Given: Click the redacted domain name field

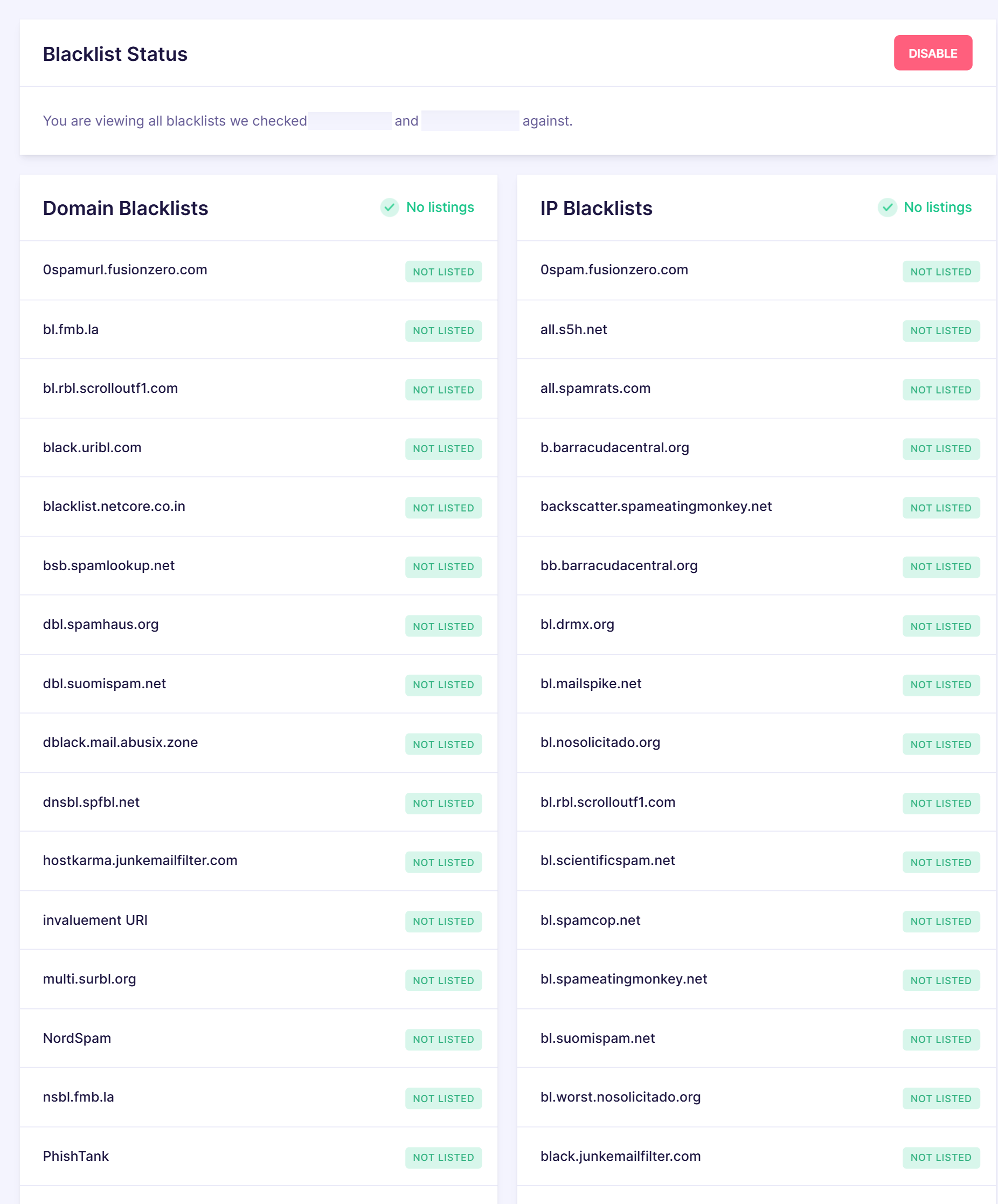Looking at the screenshot, I should (350, 121).
